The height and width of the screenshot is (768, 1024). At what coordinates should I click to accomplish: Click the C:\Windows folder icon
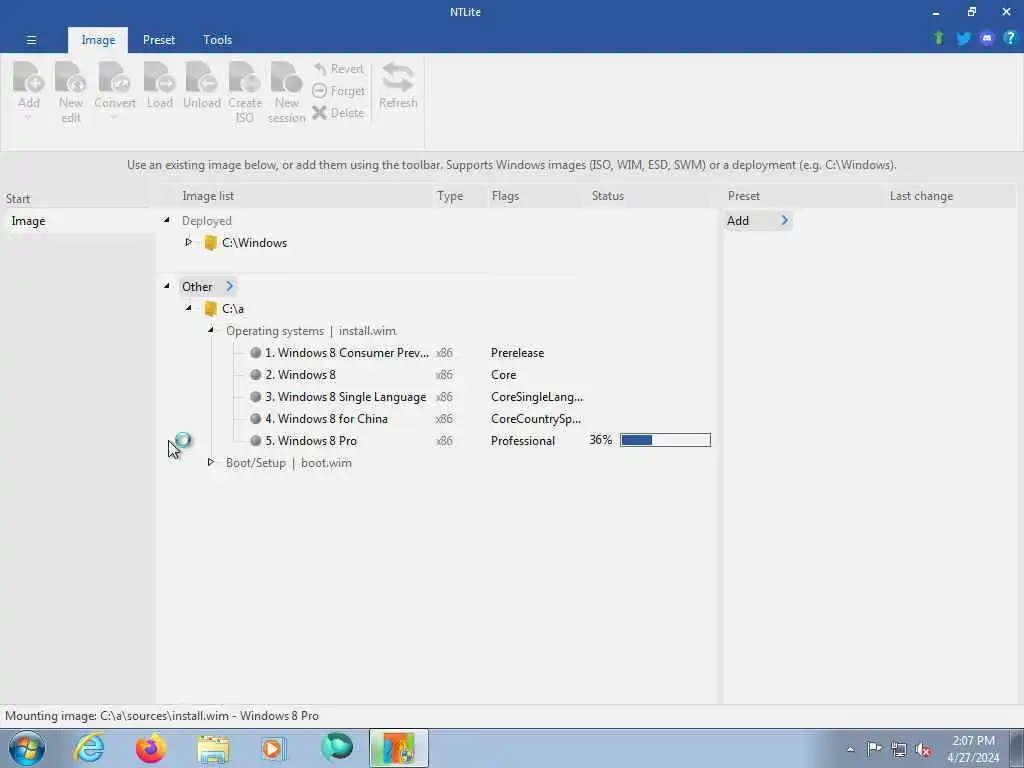(210, 243)
